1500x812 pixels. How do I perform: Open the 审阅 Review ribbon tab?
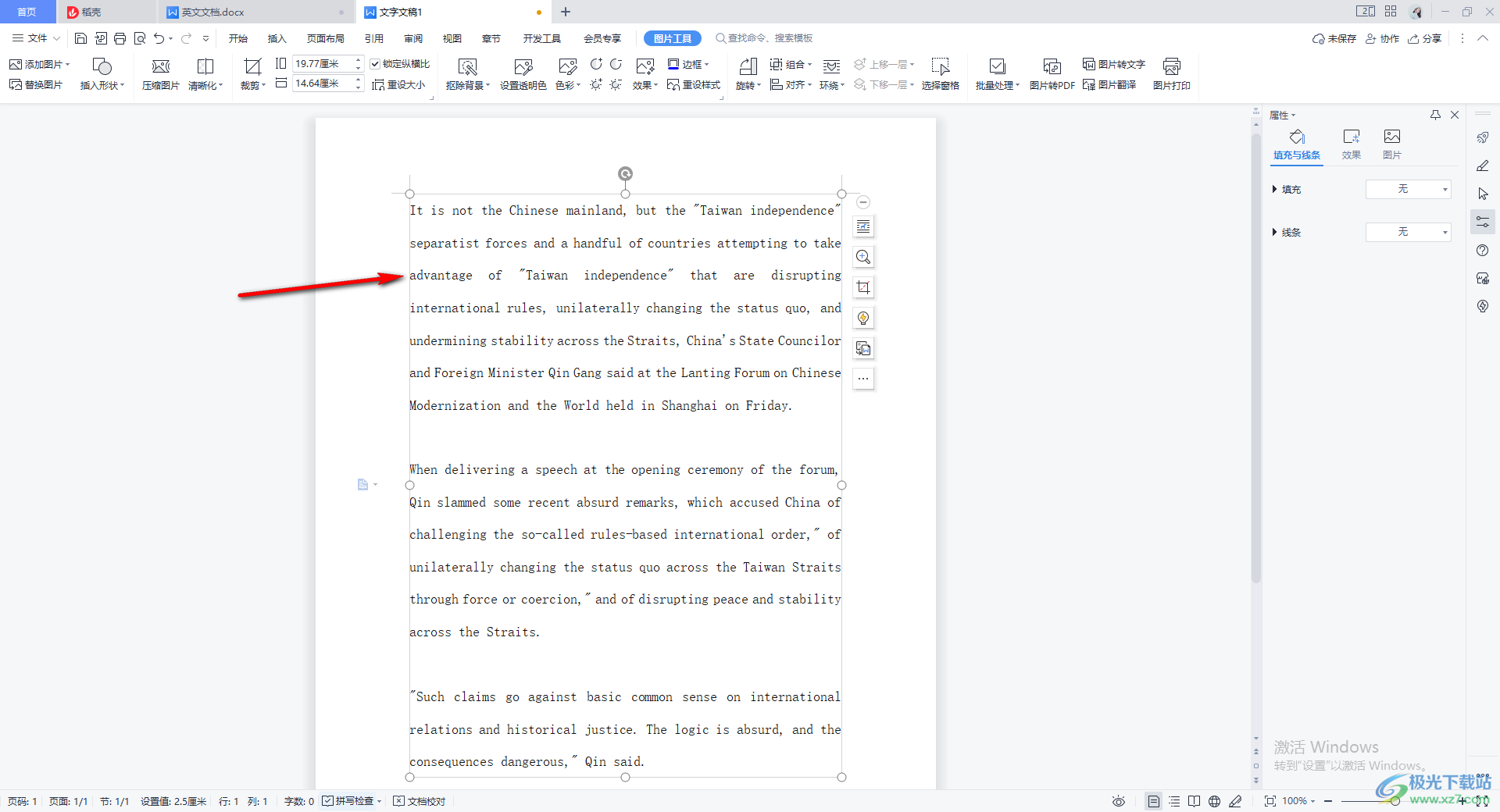412,38
